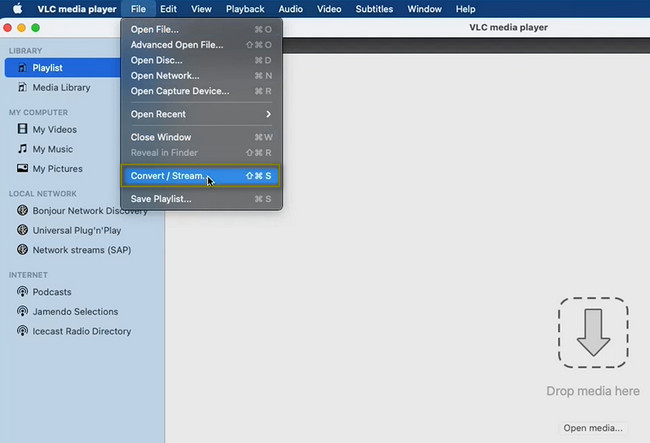
Task: Choose Close Window menu entry
Action: pyautogui.click(x=201, y=137)
